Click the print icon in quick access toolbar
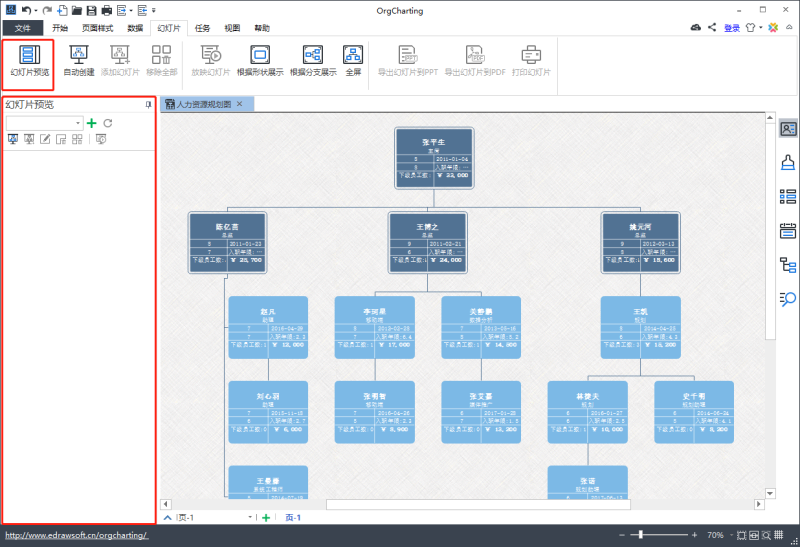800x547 pixels. click(x=107, y=10)
